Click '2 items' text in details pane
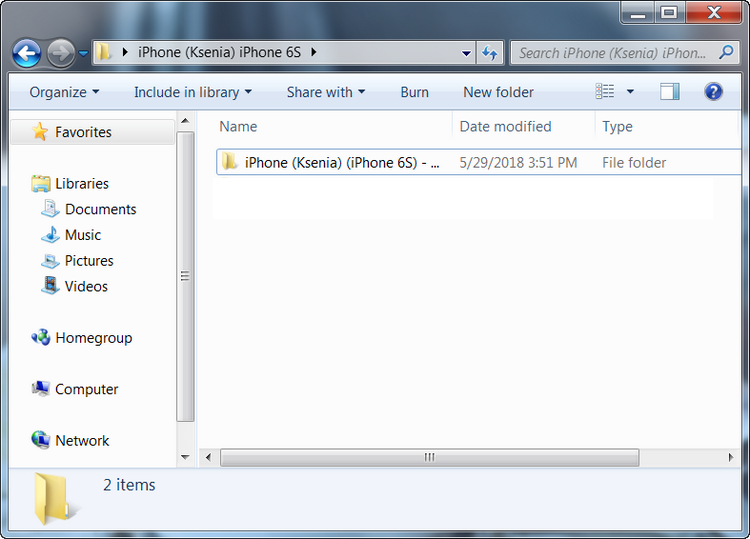750x539 pixels. pyautogui.click(x=129, y=485)
